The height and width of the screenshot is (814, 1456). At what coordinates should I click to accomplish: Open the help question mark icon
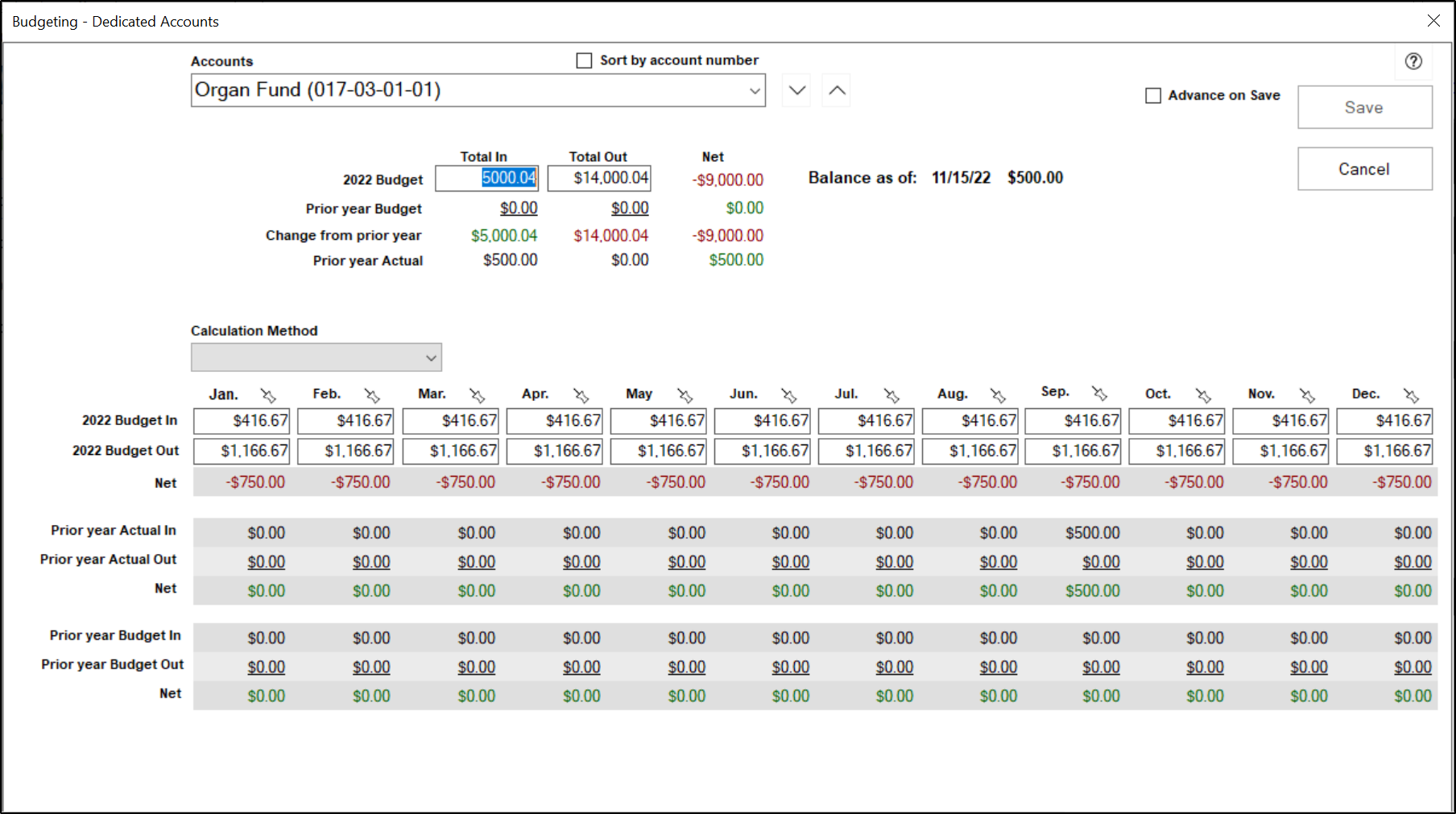(1413, 61)
